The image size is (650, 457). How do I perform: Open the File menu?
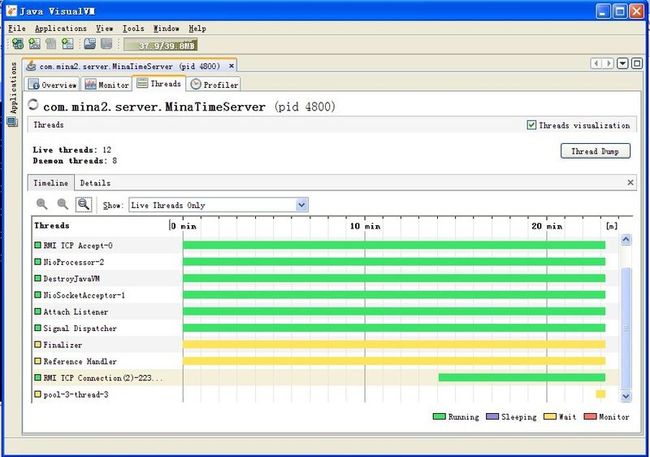[17, 28]
